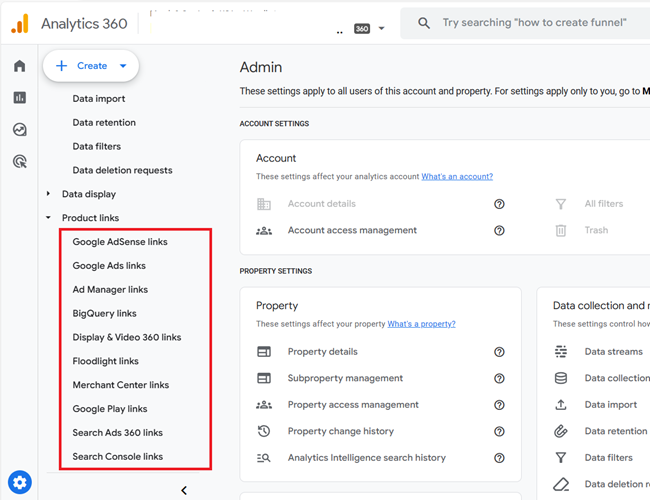The height and width of the screenshot is (500, 650).
Task: Open the Reports bar chart icon
Action: pos(19,97)
